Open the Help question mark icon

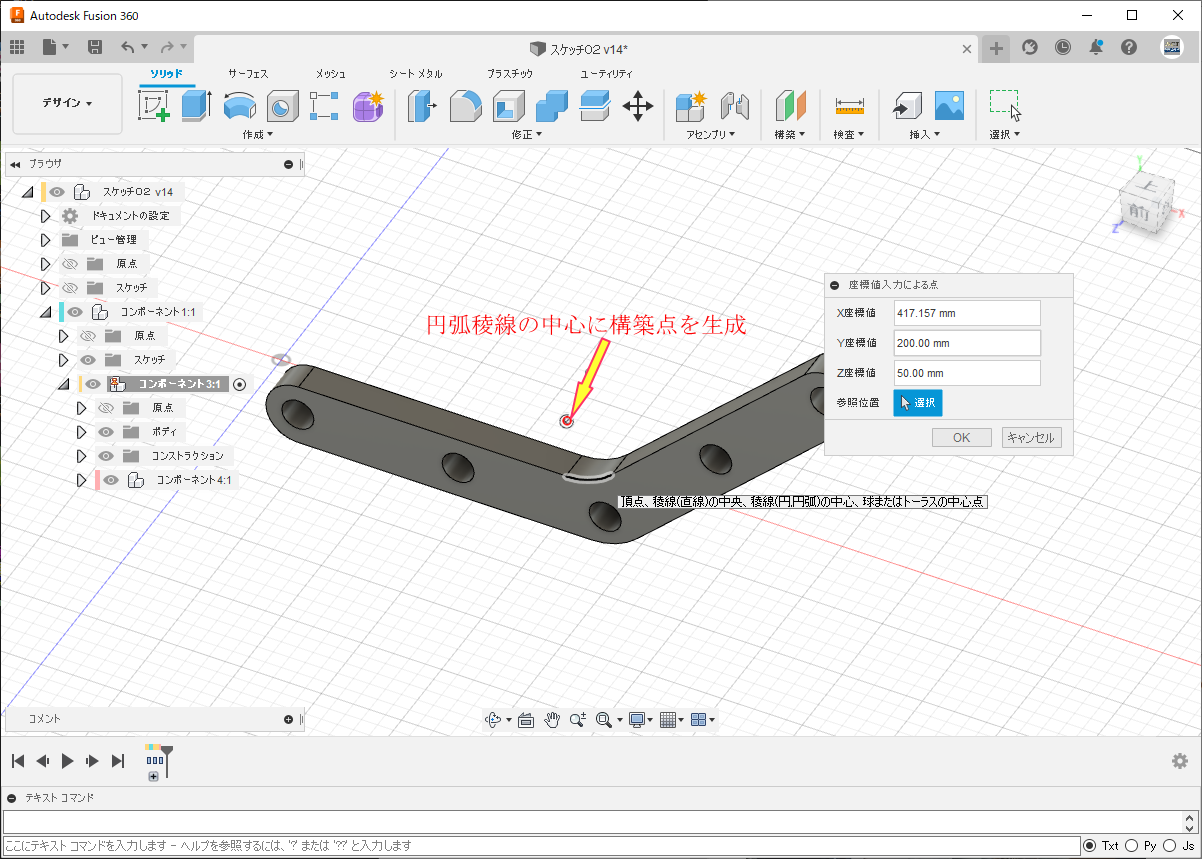point(1129,47)
